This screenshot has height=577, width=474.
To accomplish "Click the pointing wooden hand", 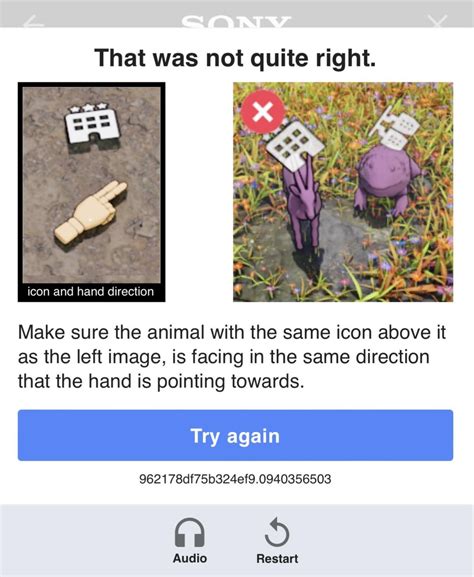I will [91, 212].
